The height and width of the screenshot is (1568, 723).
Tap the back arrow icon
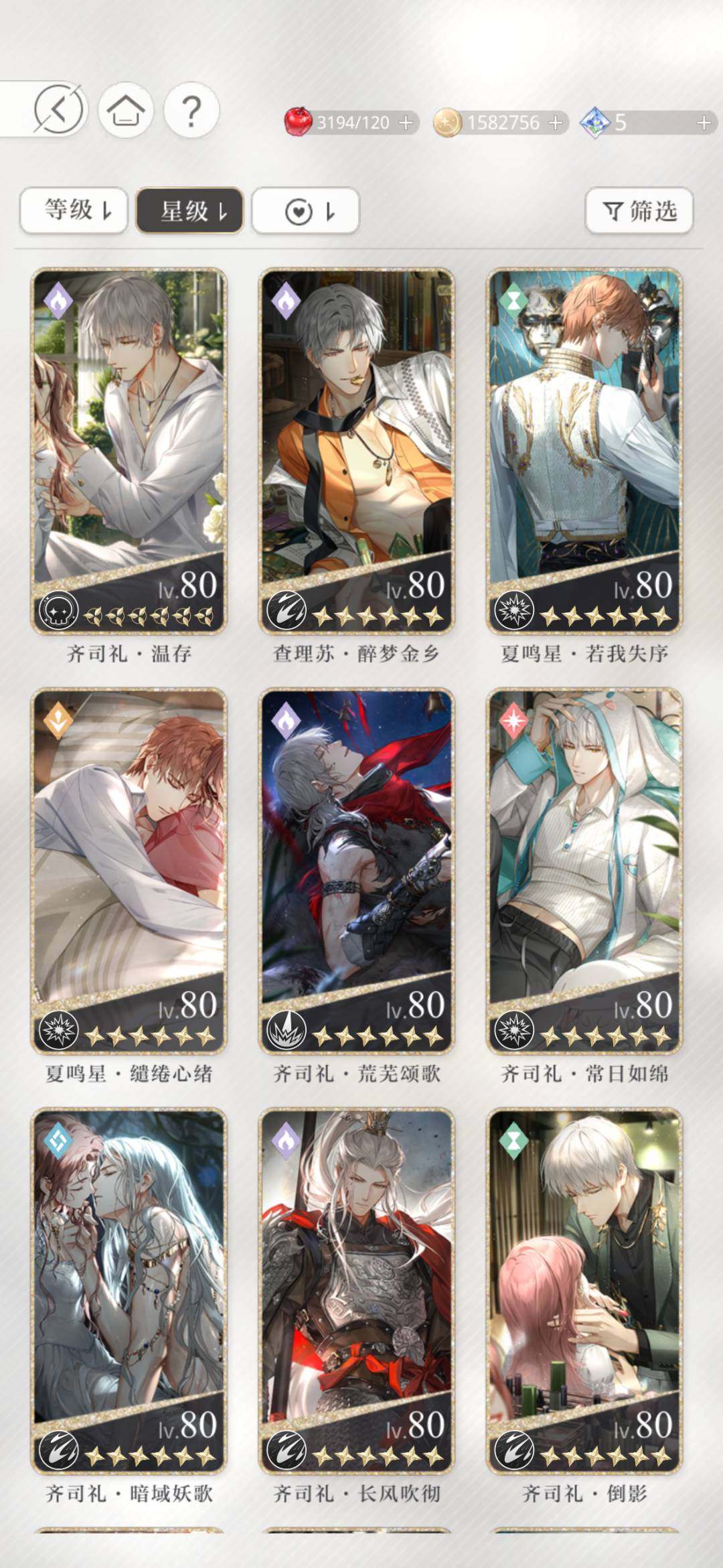(x=59, y=109)
